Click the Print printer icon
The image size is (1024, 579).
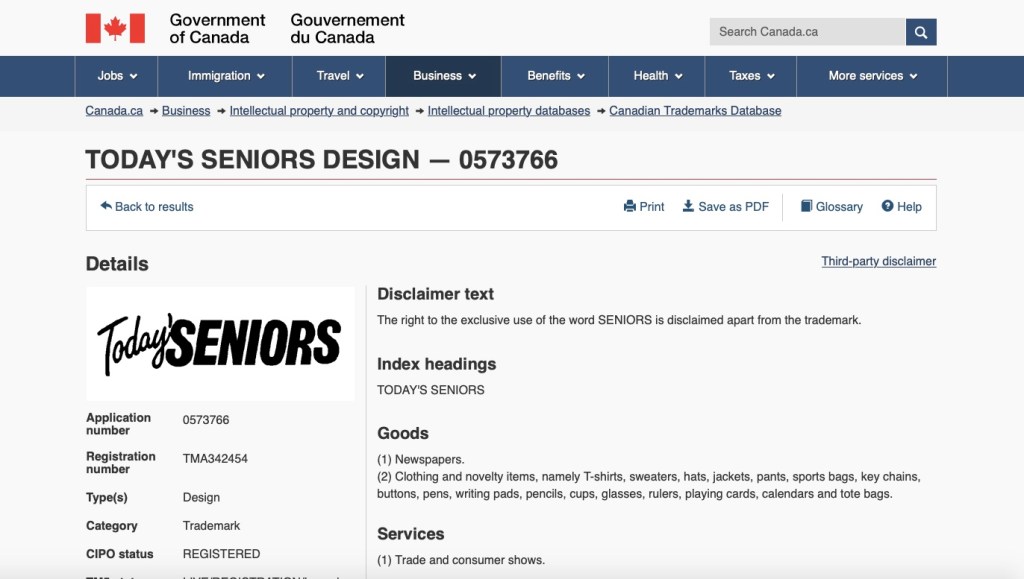(630, 207)
